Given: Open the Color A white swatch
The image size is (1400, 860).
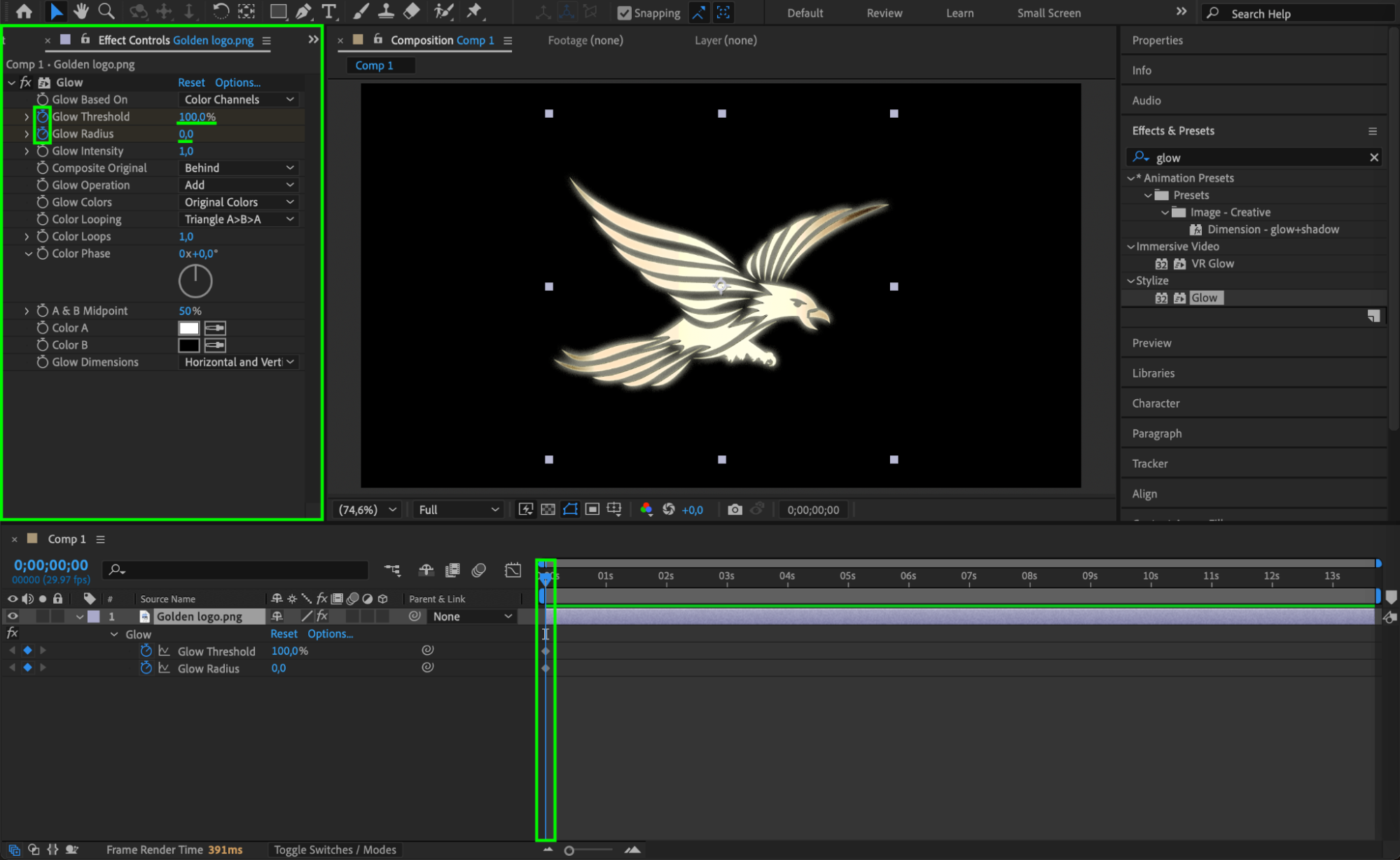Looking at the screenshot, I should (188, 328).
